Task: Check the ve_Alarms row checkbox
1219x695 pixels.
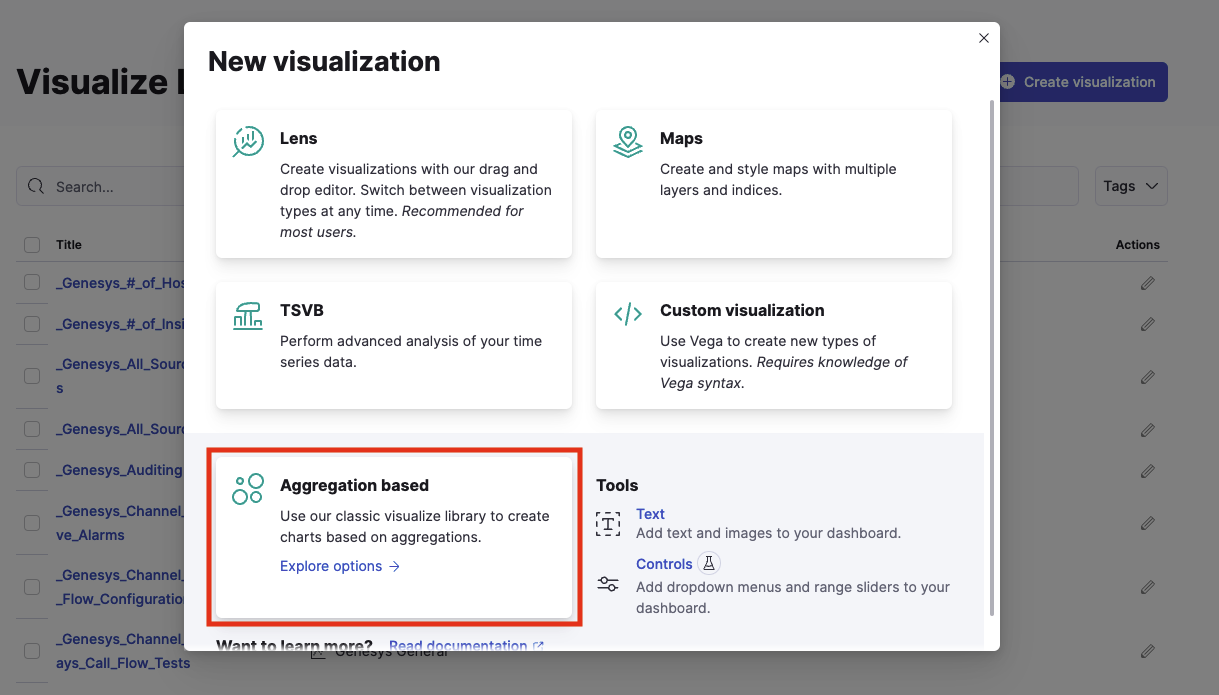Action: [x=32, y=523]
